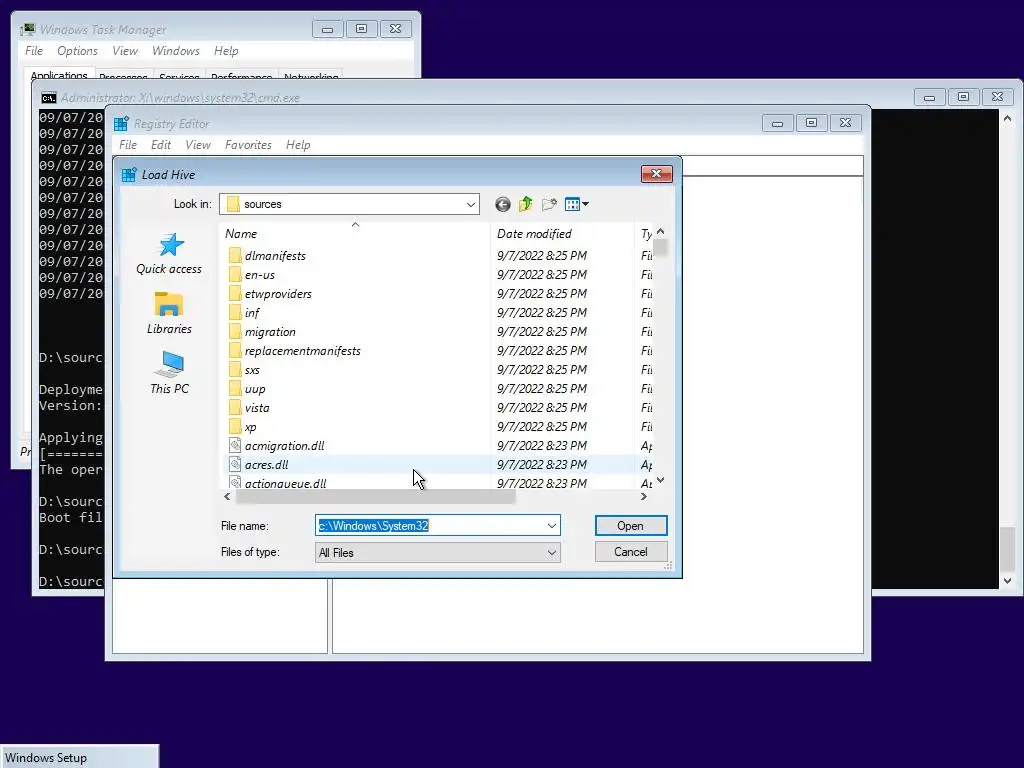This screenshot has height=768, width=1024.
Task: Click the Registry Editor title bar icon
Action: pyautogui.click(x=121, y=123)
